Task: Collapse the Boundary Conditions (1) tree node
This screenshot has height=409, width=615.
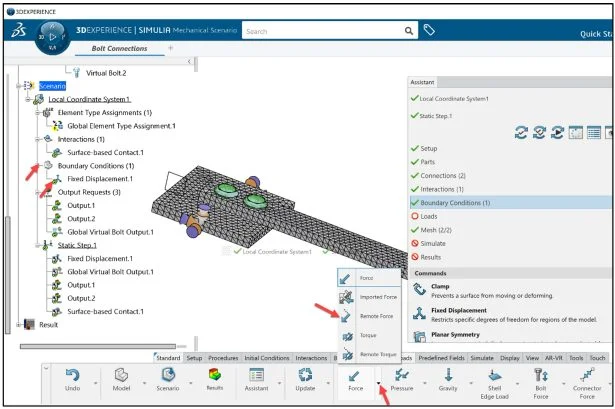Action: 38,165
